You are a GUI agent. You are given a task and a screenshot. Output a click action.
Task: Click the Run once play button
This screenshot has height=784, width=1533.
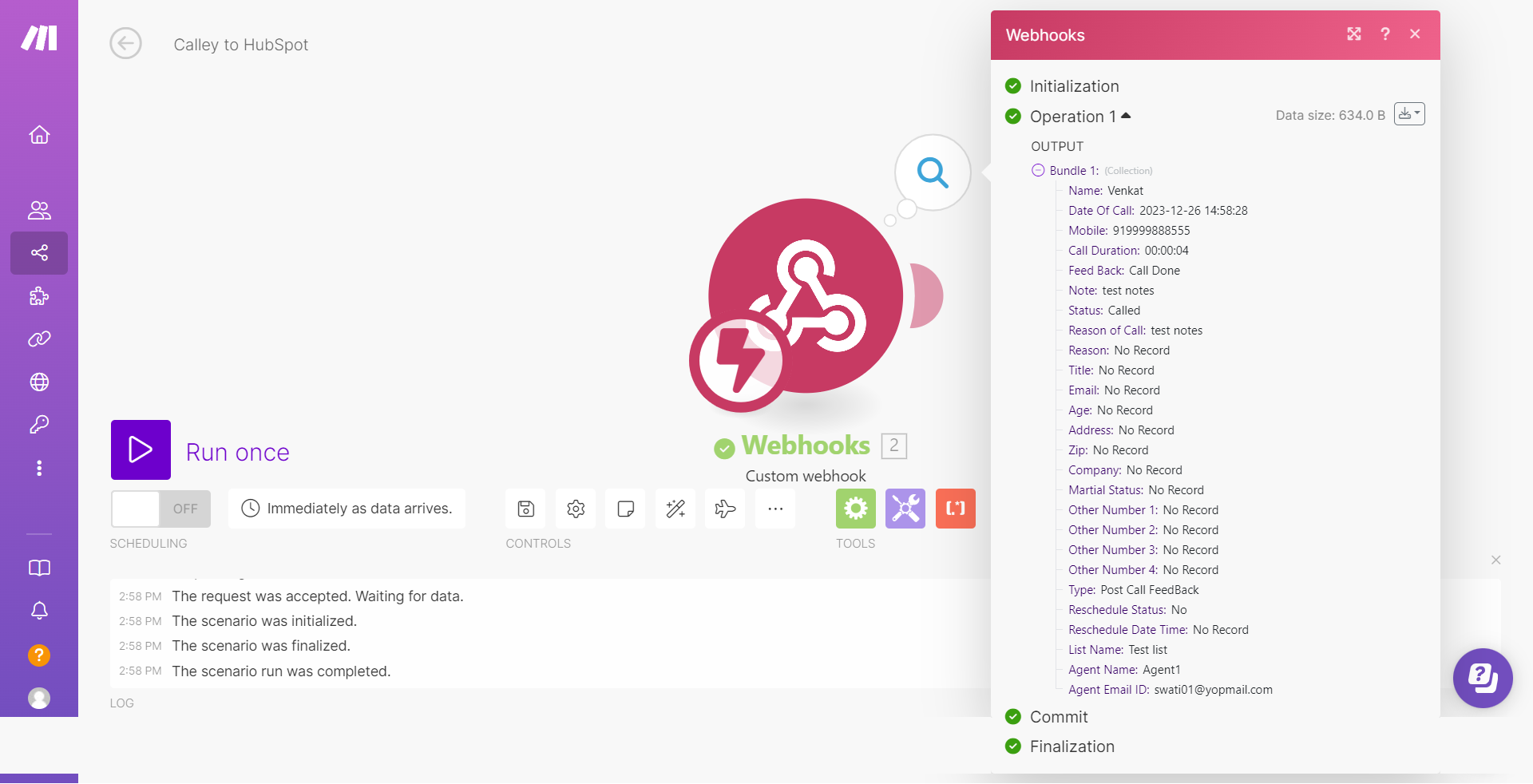coord(141,449)
